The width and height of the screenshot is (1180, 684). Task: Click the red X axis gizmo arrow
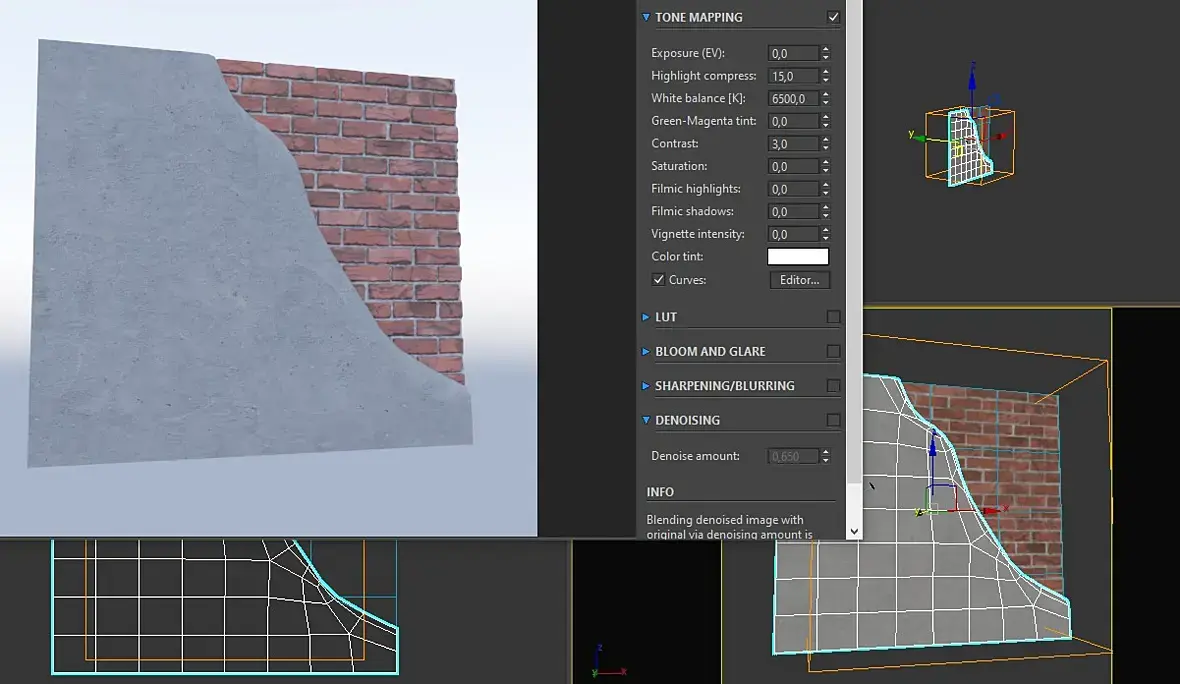point(991,510)
